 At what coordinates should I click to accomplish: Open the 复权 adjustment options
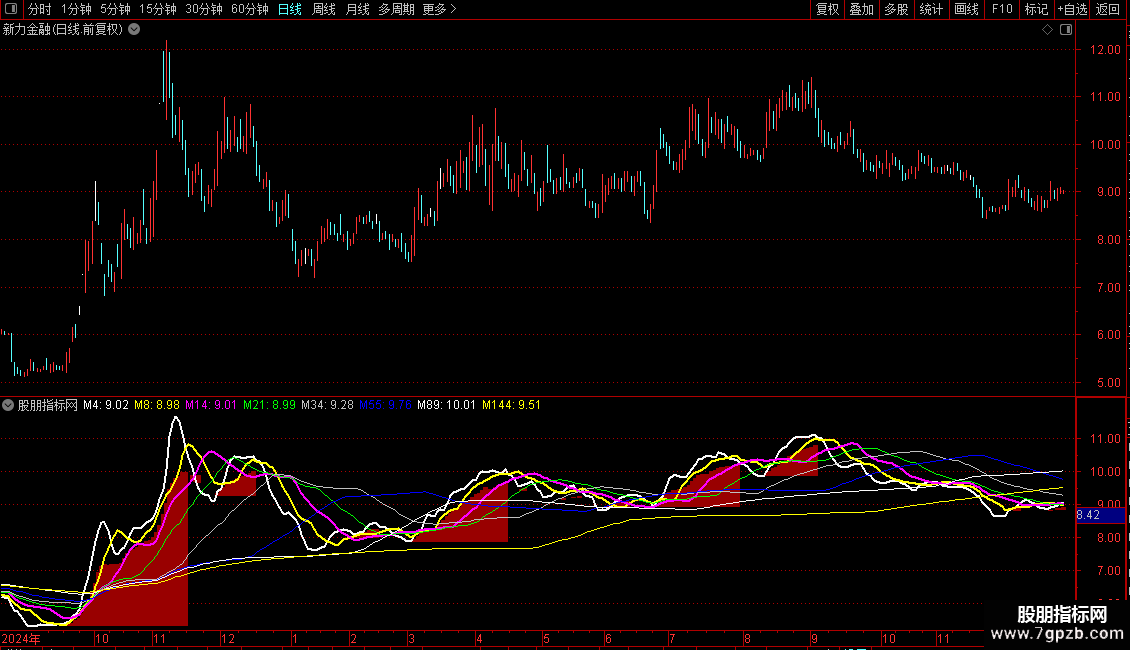click(827, 9)
